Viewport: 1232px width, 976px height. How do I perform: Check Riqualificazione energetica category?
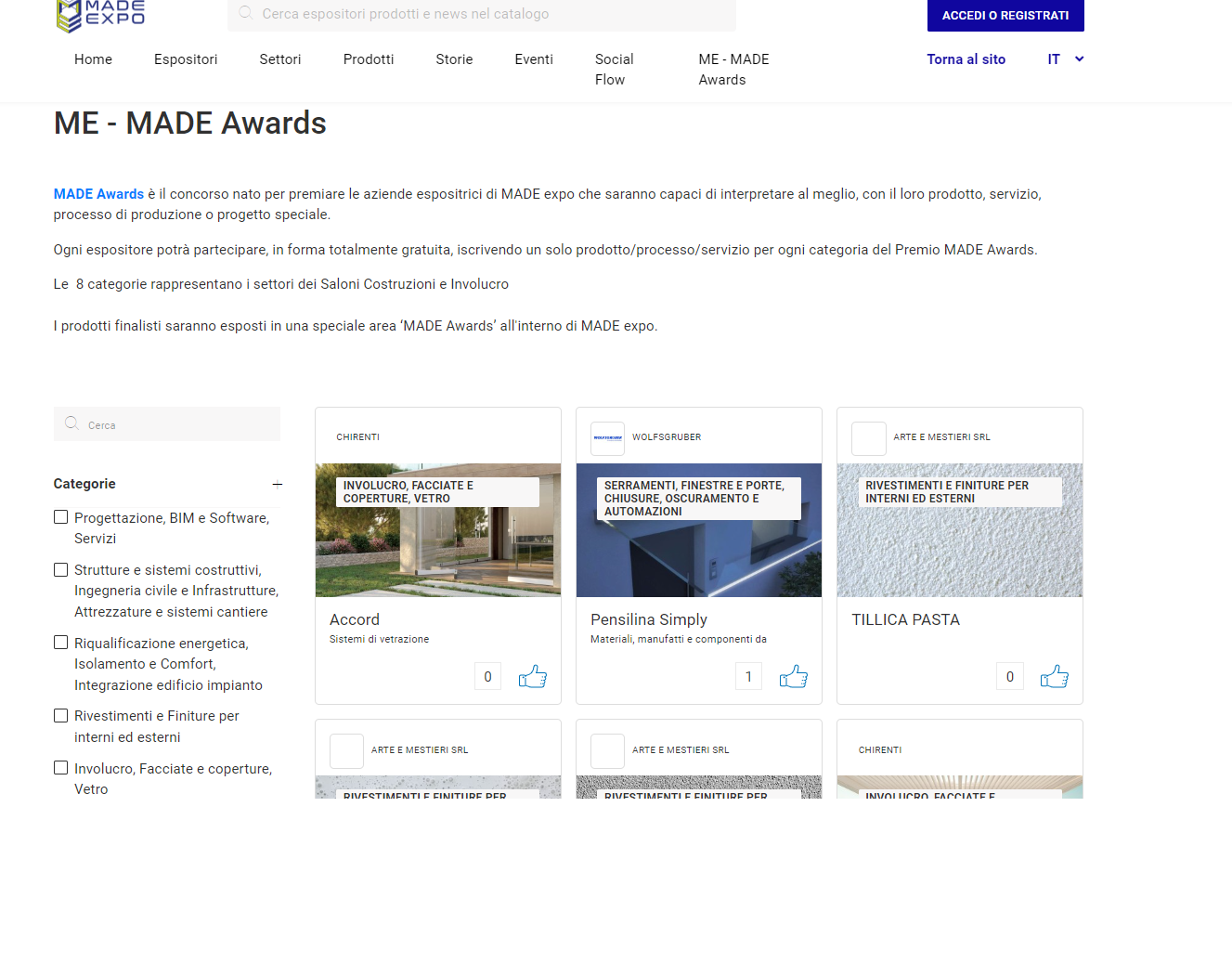[61, 643]
